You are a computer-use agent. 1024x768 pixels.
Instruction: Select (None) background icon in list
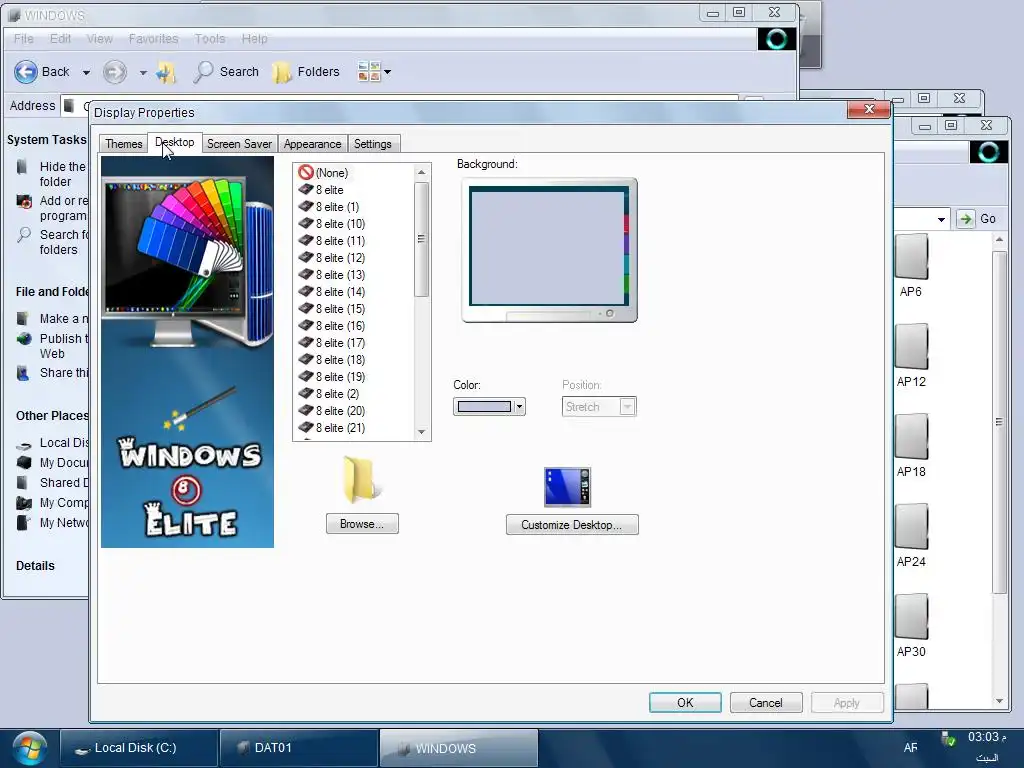[306, 172]
